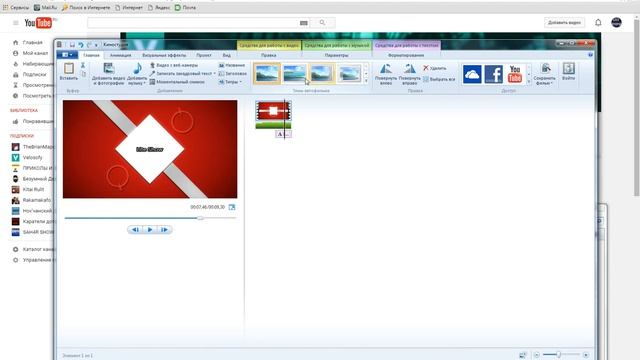The height and width of the screenshot is (360, 640).
Task: Click the YouTube logo
Action: 39,23
